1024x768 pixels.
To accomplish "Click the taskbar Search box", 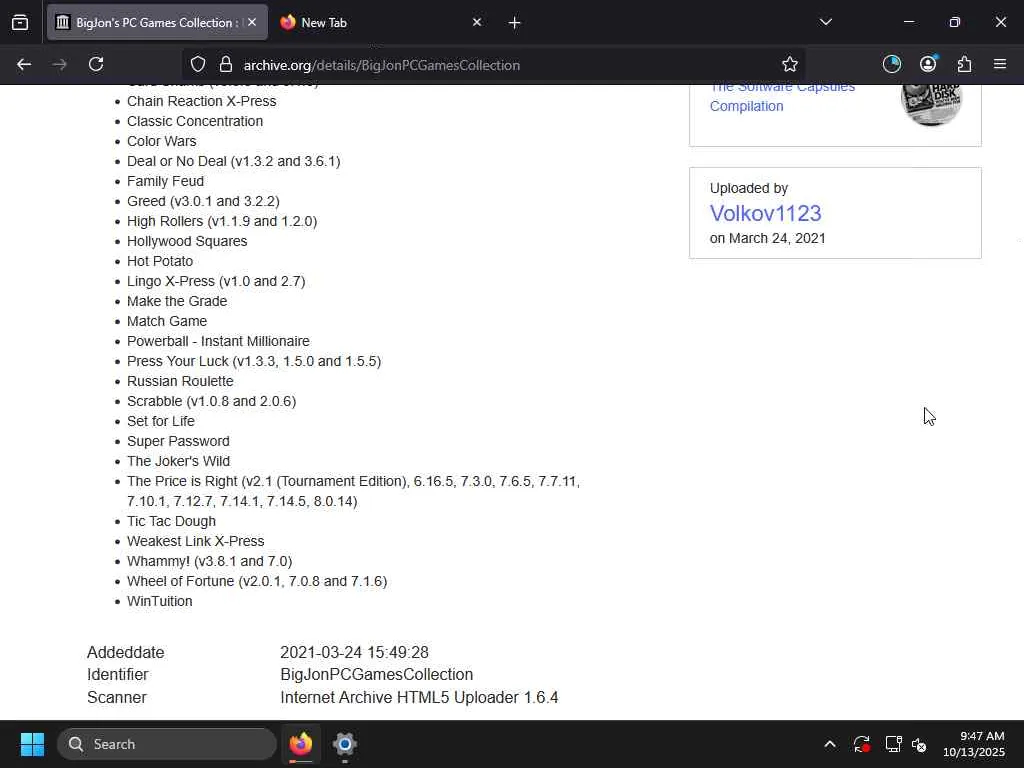I will pyautogui.click(x=167, y=744).
